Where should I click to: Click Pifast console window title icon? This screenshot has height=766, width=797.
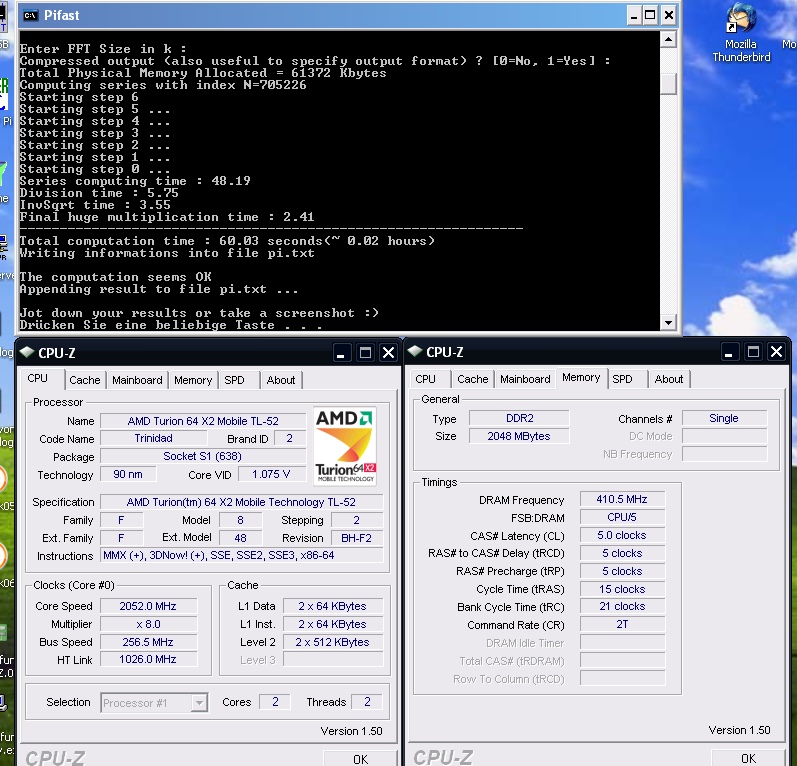tap(30, 15)
